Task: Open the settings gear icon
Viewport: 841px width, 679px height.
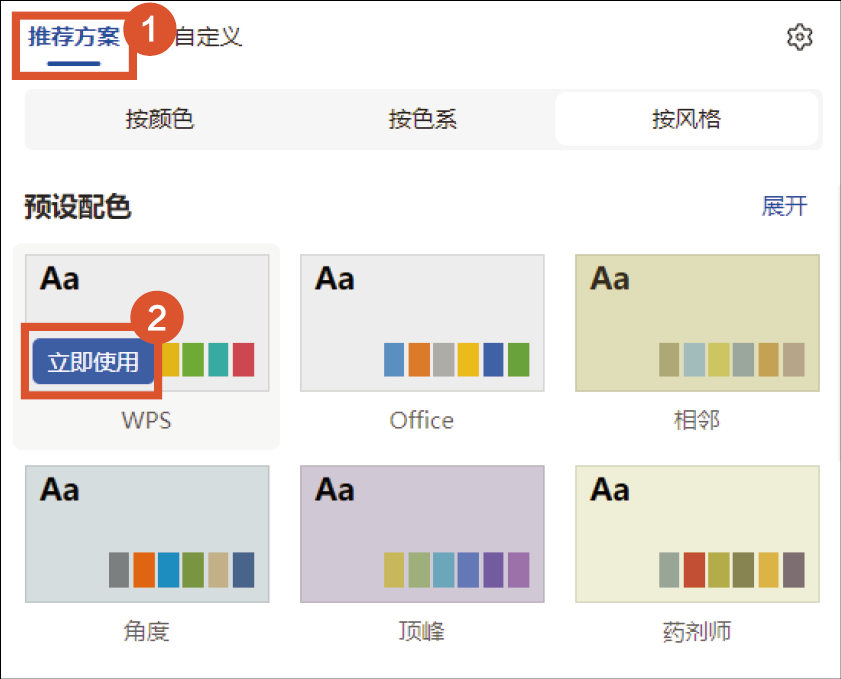Action: [800, 38]
